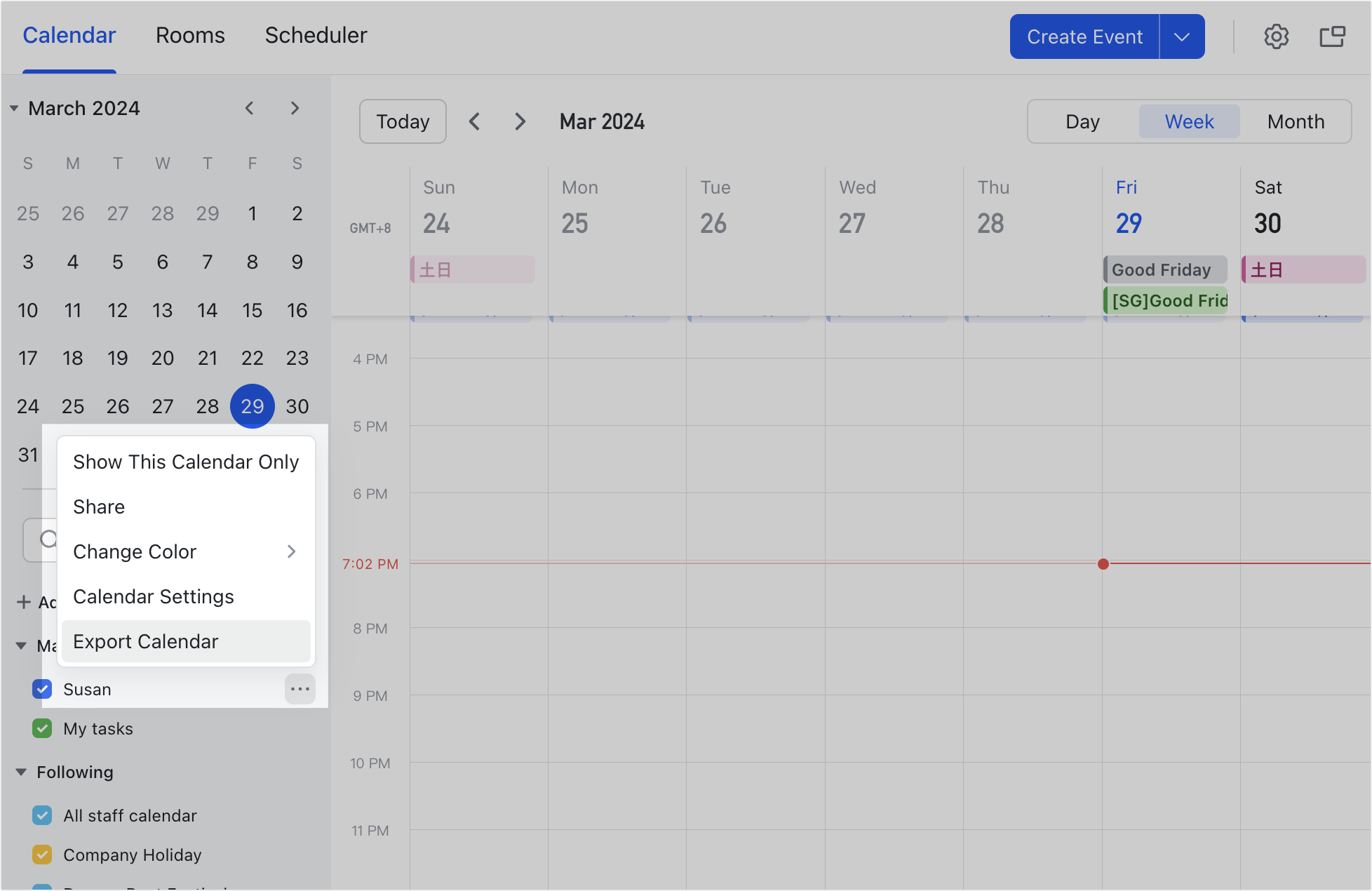
Task: Go to next week in main calendar
Action: click(x=520, y=121)
